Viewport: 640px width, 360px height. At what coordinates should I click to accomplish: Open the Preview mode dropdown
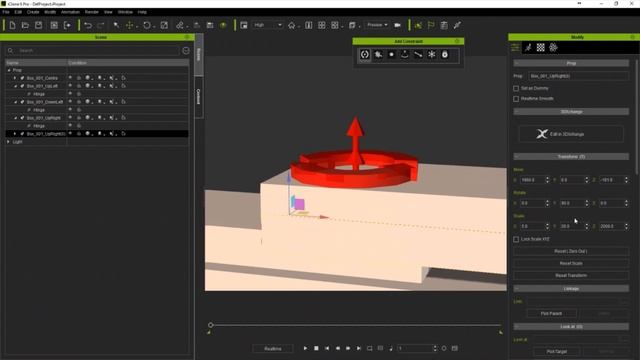[377, 25]
